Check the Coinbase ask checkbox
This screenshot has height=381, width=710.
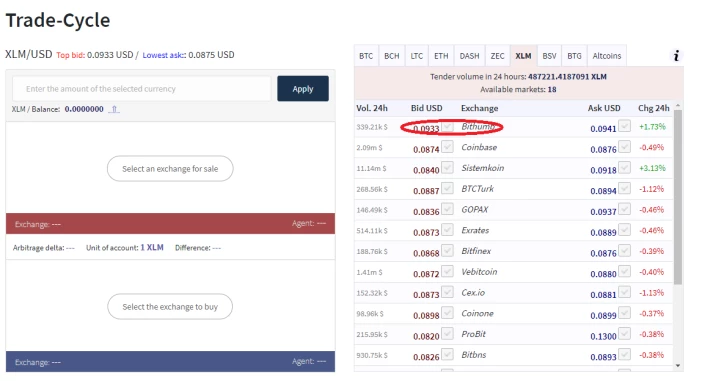click(624, 147)
